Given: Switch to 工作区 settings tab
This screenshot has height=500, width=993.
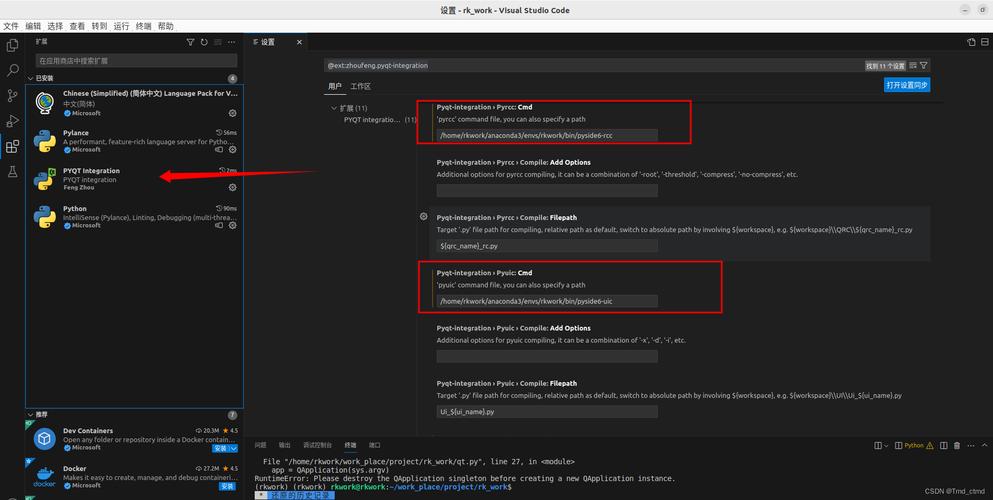Looking at the screenshot, I should tap(360, 86).
